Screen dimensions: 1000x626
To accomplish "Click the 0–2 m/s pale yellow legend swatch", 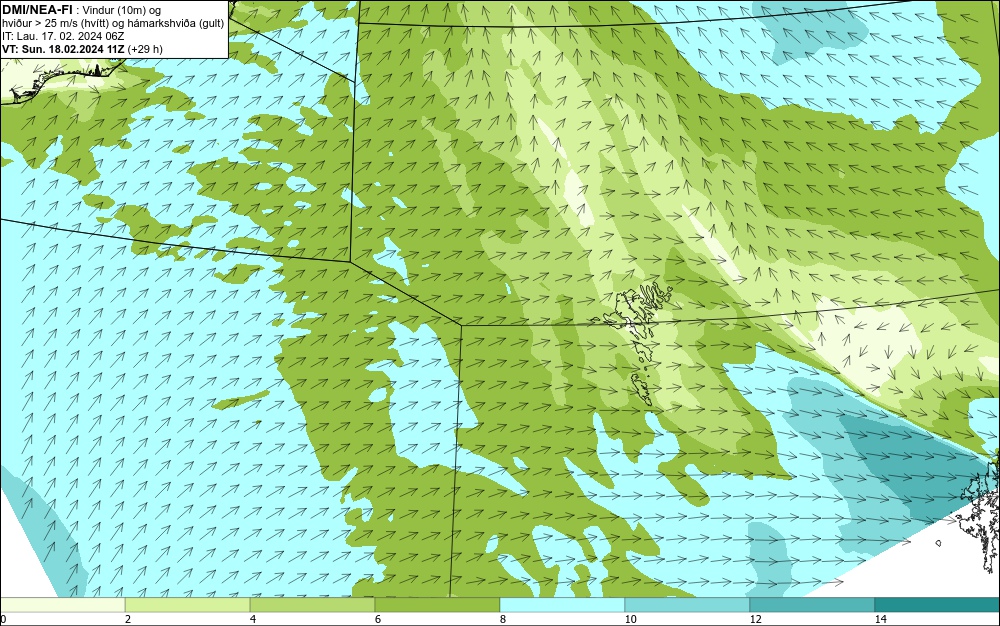I will pos(62,605).
